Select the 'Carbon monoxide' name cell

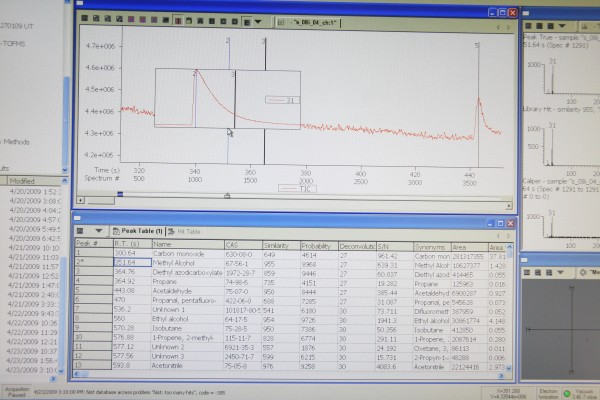pyautogui.click(x=188, y=253)
